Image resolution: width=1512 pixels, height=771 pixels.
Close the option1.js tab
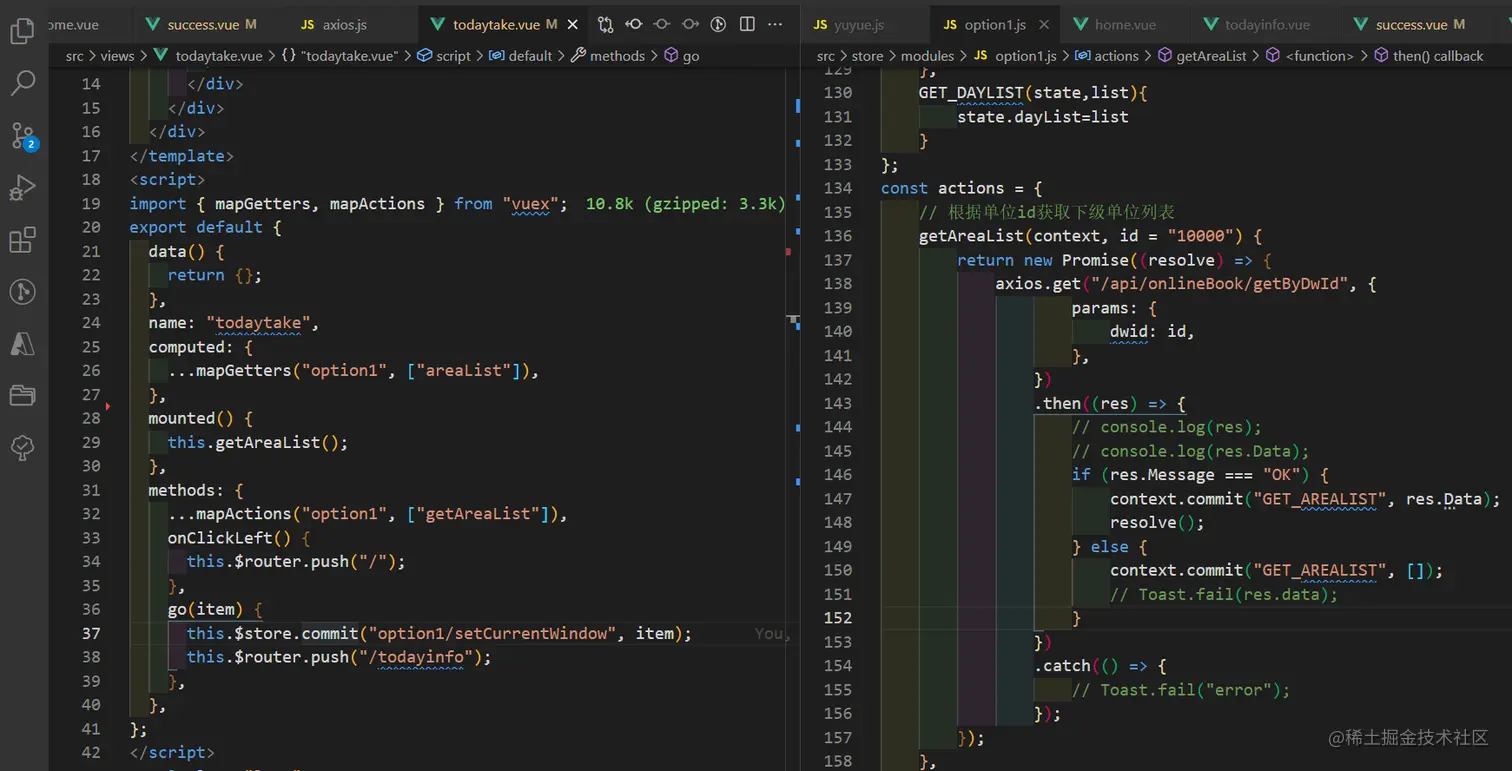(1044, 24)
